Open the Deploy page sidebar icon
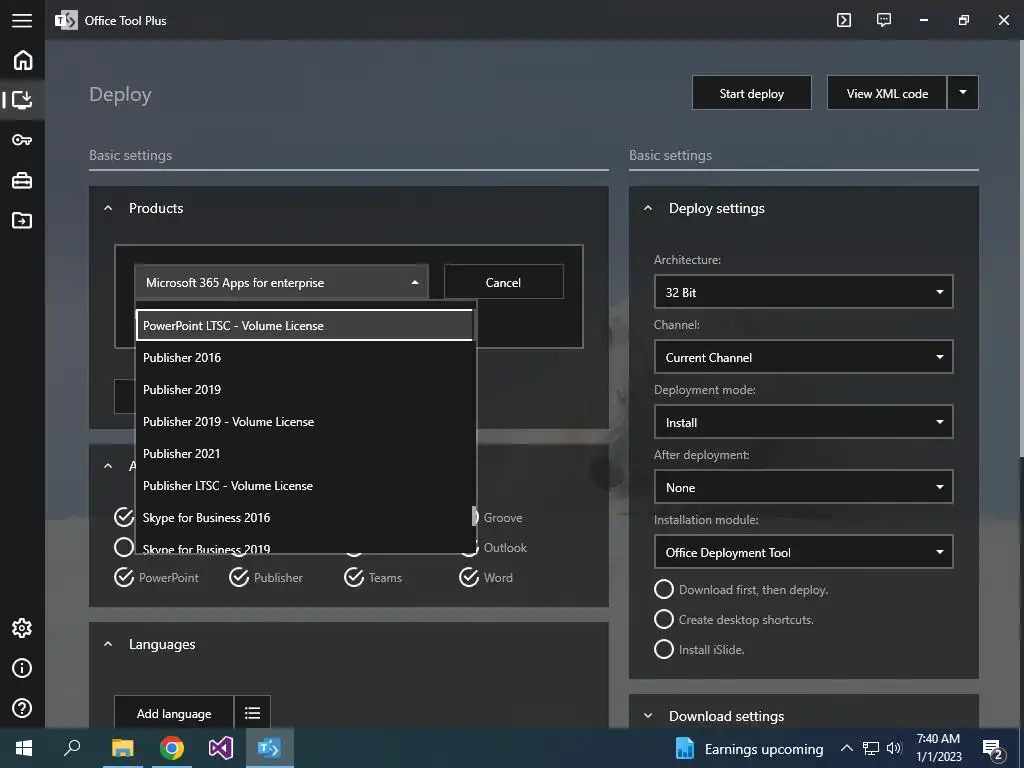 tap(22, 100)
